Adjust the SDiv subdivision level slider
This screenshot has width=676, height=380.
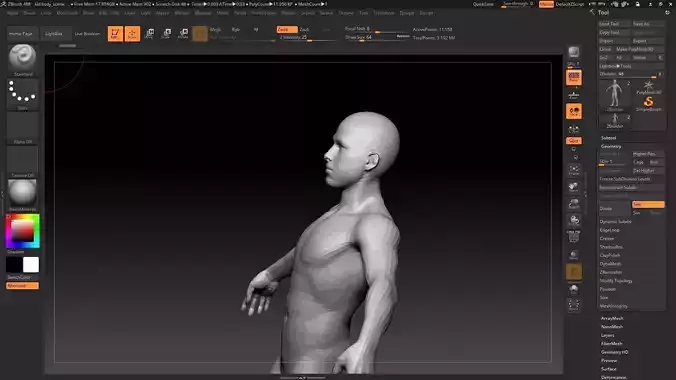(x=612, y=162)
